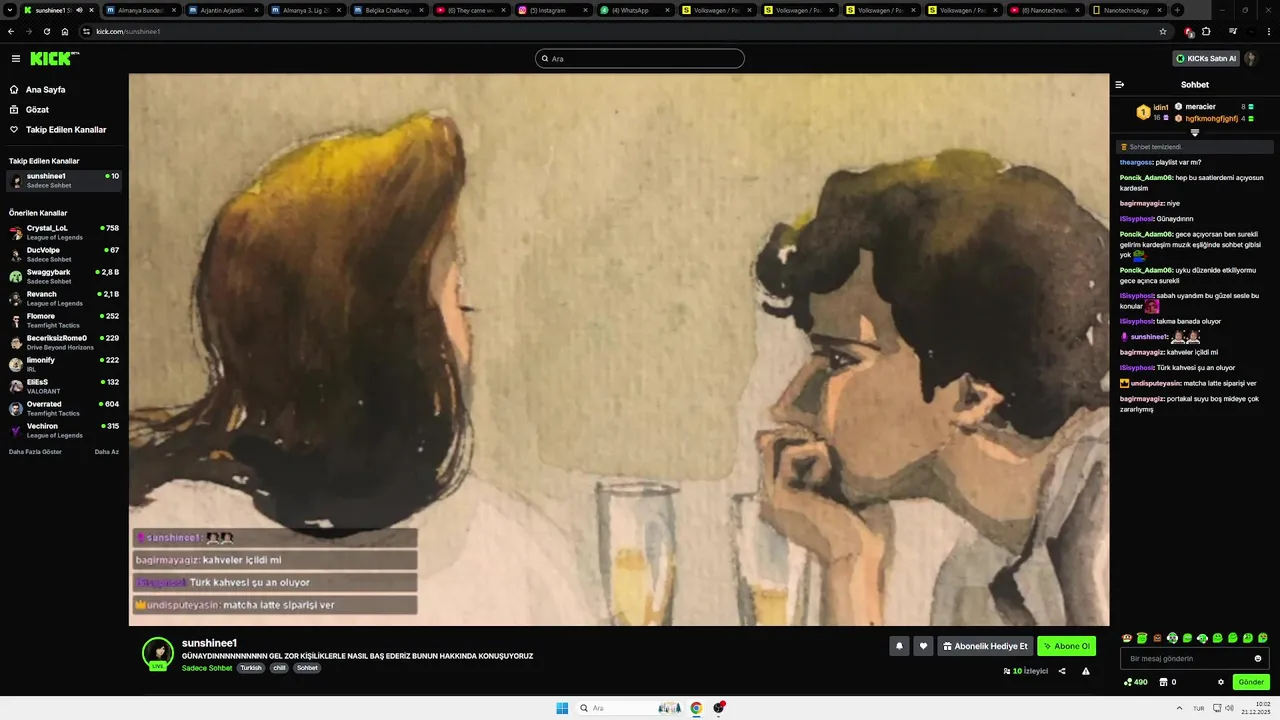Image resolution: width=1280 pixels, height=720 pixels.
Task: Click Daha Az link in sidebar
Action: click(x=107, y=452)
